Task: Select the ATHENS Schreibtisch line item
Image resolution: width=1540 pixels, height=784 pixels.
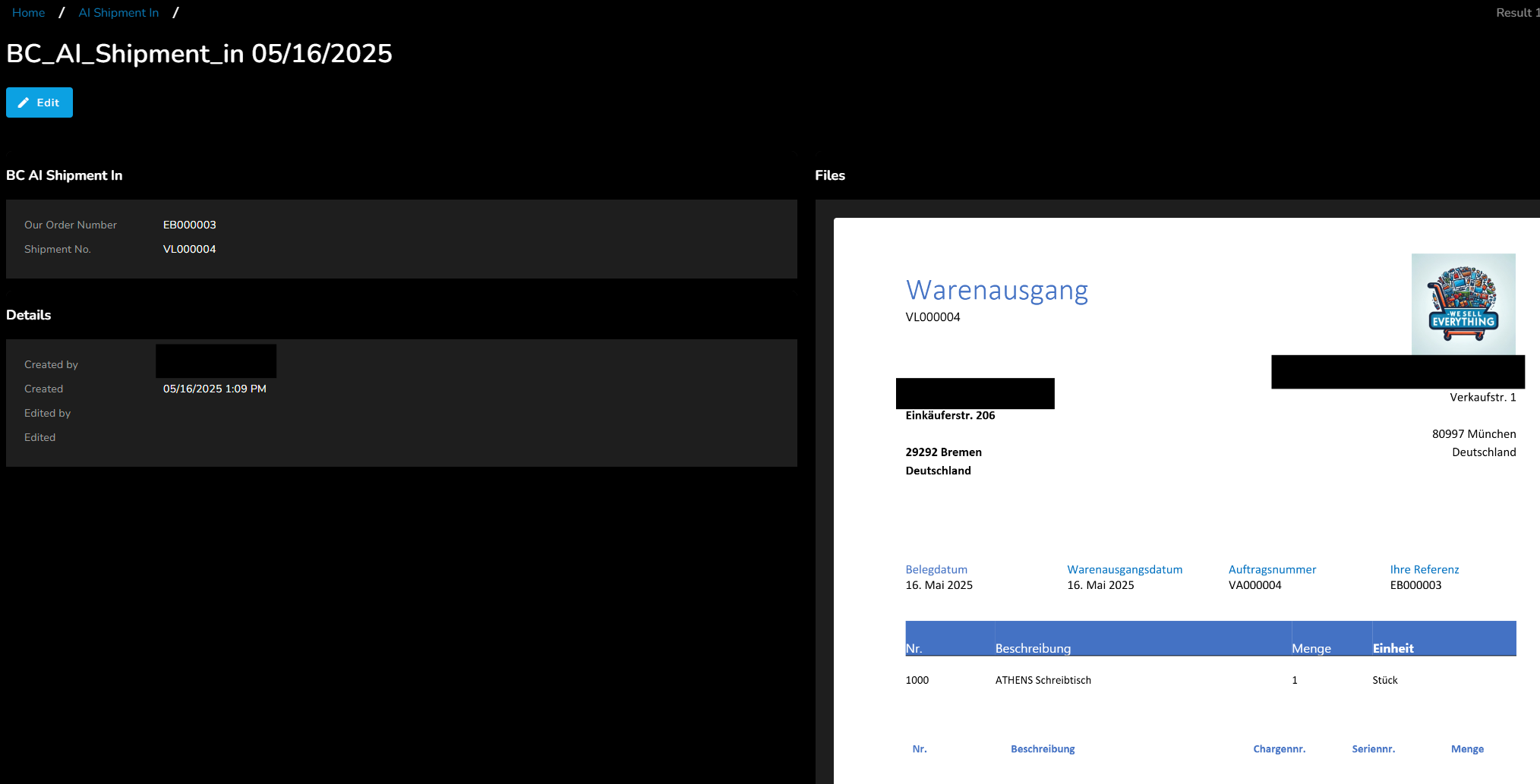Action: pyautogui.click(x=1043, y=680)
